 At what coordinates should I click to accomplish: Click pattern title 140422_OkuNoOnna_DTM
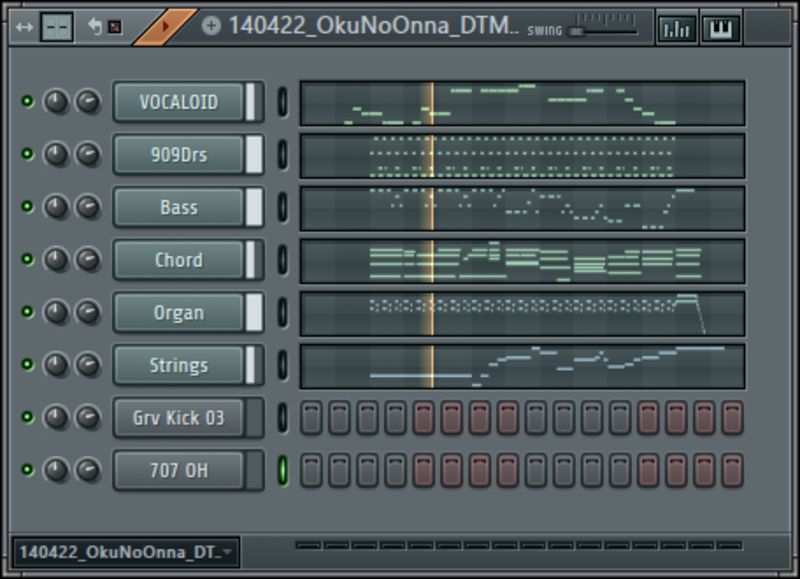373,26
